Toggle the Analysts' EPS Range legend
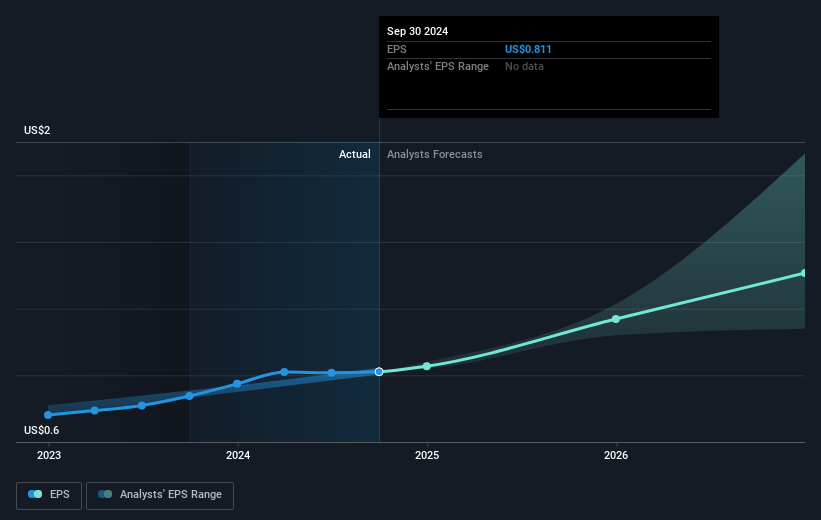The width and height of the screenshot is (821, 520). coord(160,495)
